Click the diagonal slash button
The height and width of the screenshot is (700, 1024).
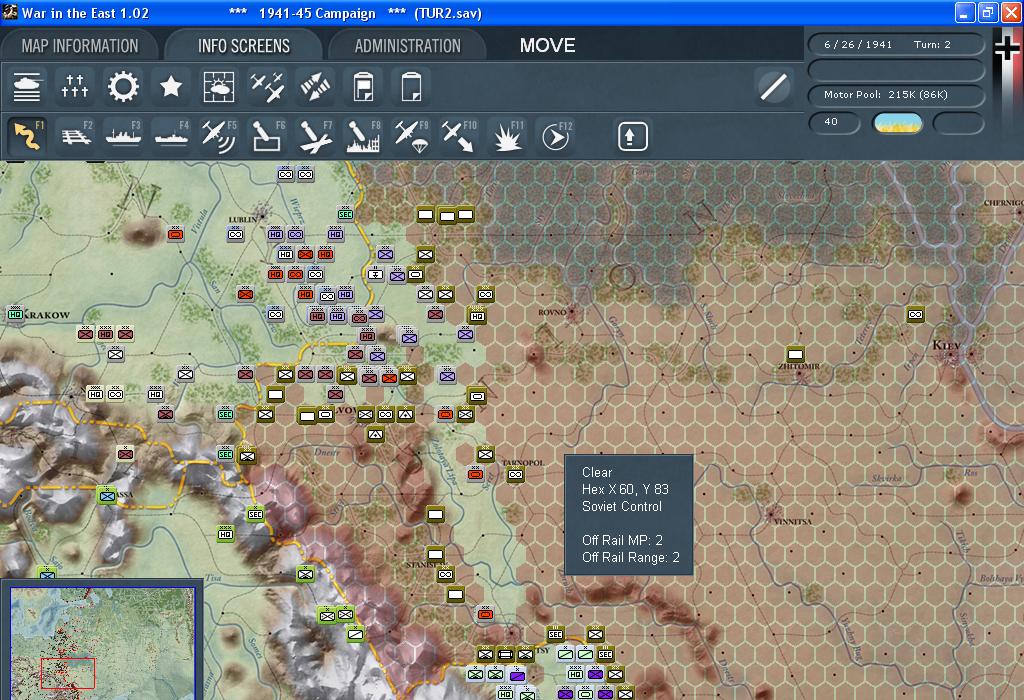point(774,86)
